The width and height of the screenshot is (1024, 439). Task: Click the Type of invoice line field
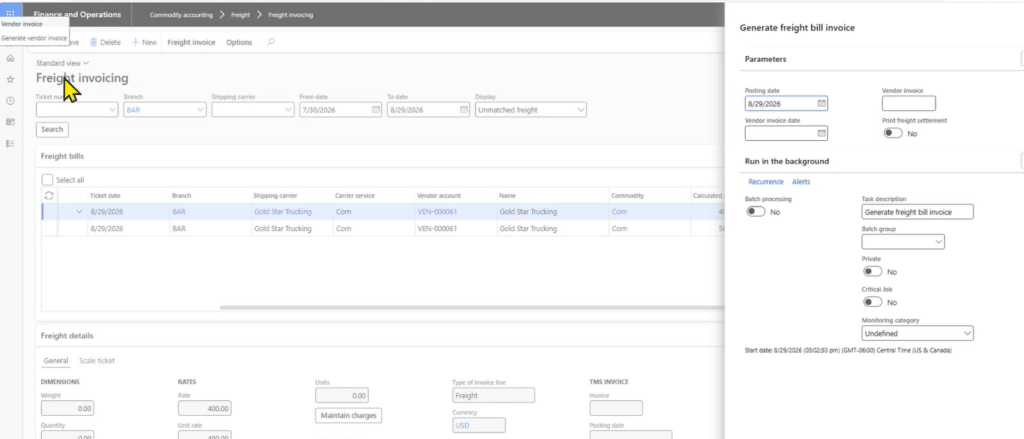click(x=494, y=395)
